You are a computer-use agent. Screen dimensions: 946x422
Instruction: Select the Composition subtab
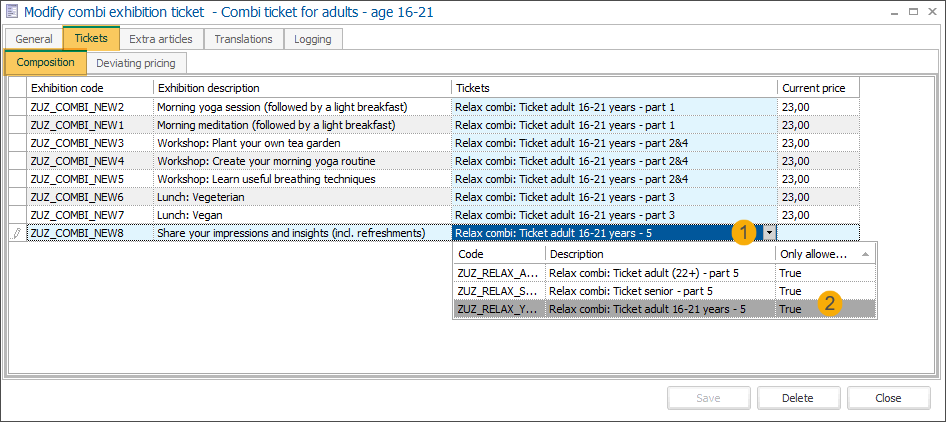pyautogui.click(x=46, y=63)
